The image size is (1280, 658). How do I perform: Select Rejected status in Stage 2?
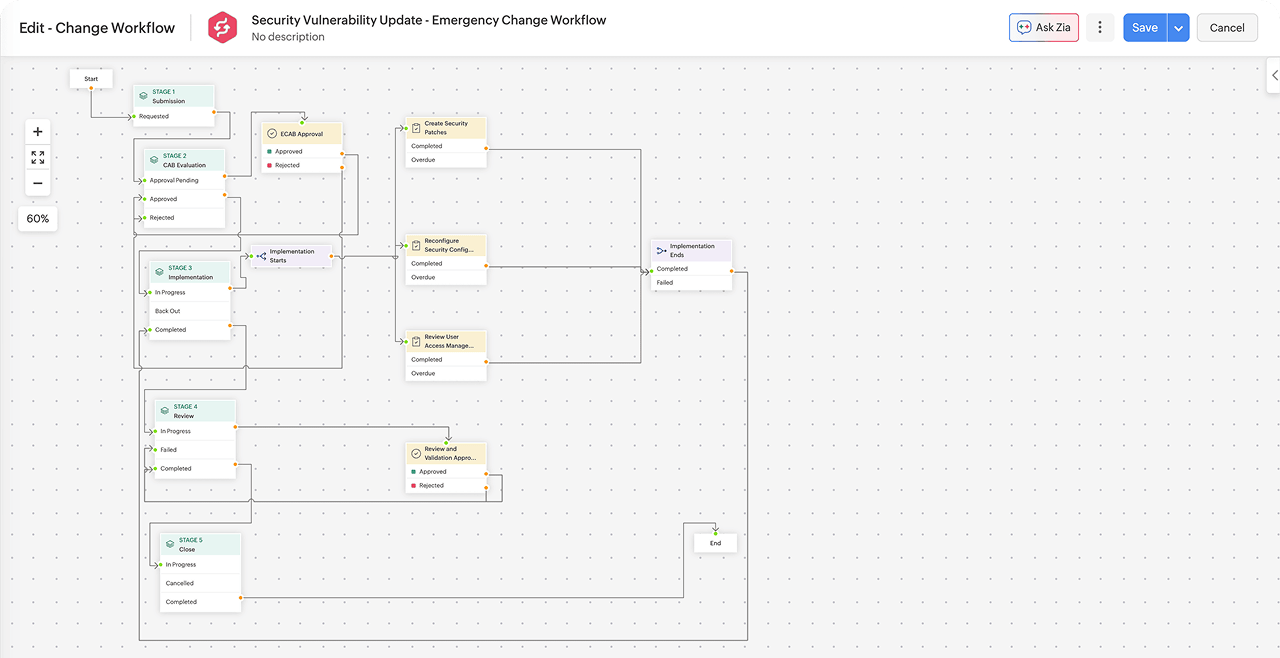(184, 218)
